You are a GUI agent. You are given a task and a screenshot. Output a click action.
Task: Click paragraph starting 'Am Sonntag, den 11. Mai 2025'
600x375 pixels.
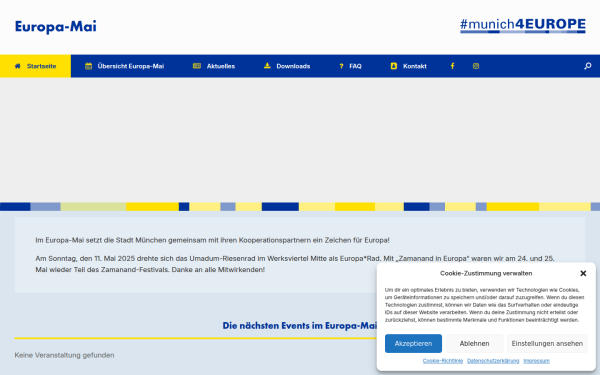tap(295, 264)
